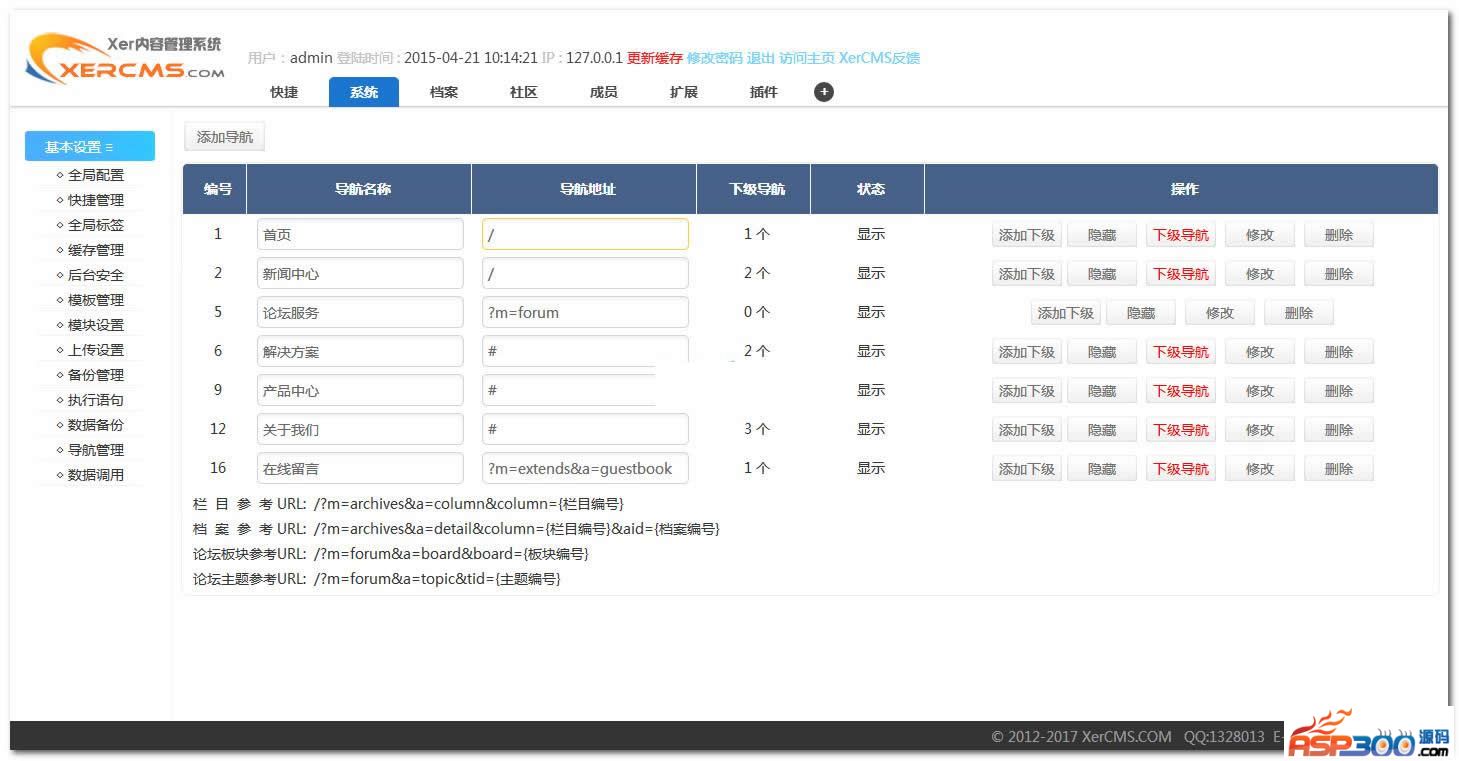1459x761 pixels.
Task: Switch to the 档案 tab
Action: point(443,92)
